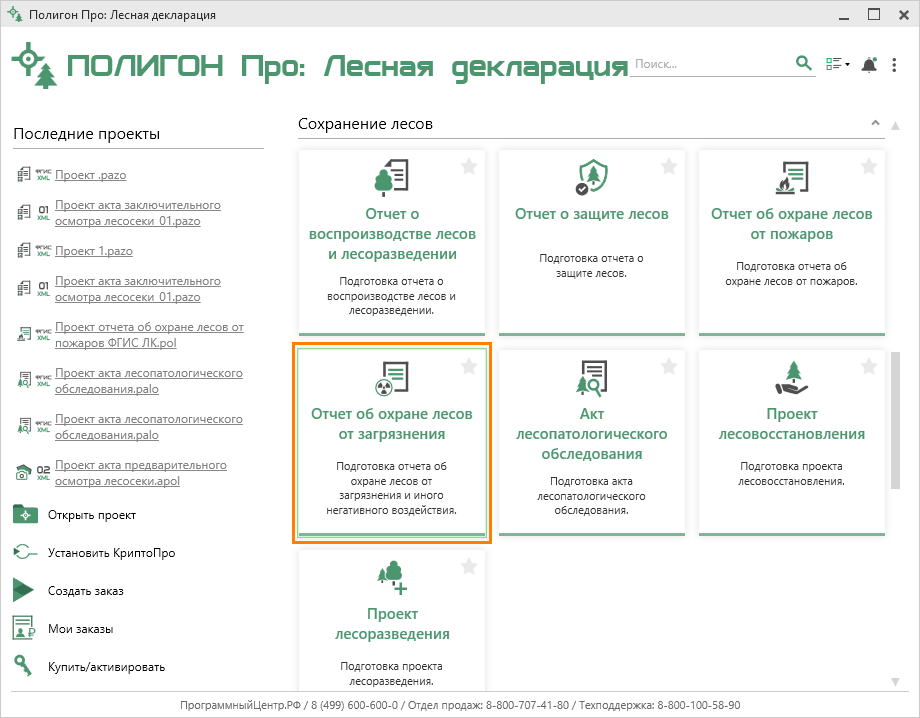This screenshot has height=718, width=920.
Task: Click the Купить/активировать key icon
Action: pos(23,665)
